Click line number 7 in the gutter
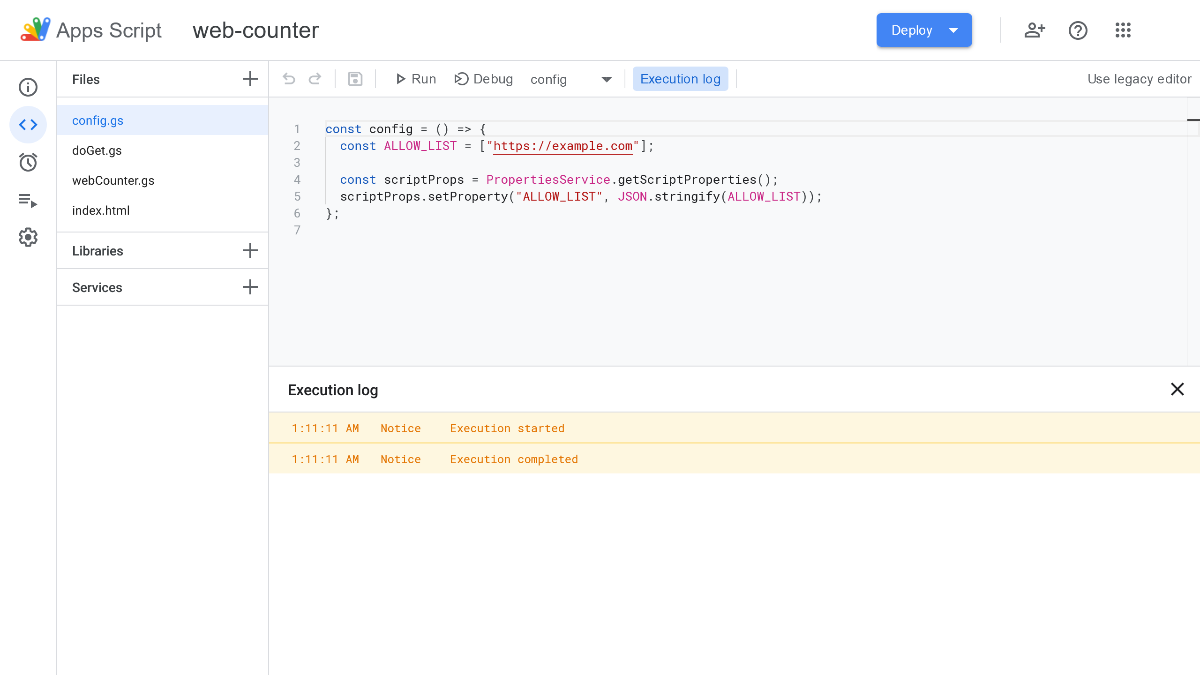 297,230
